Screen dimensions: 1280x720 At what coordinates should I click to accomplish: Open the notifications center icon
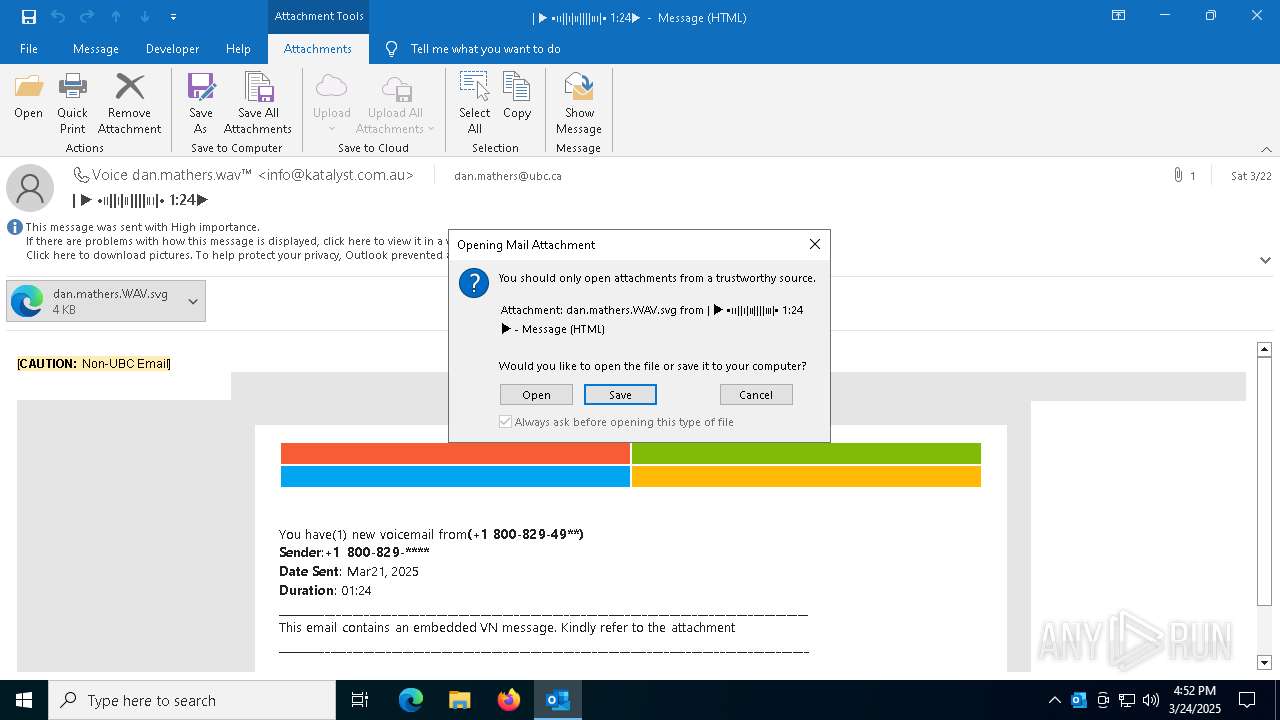tap(1247, 700)
